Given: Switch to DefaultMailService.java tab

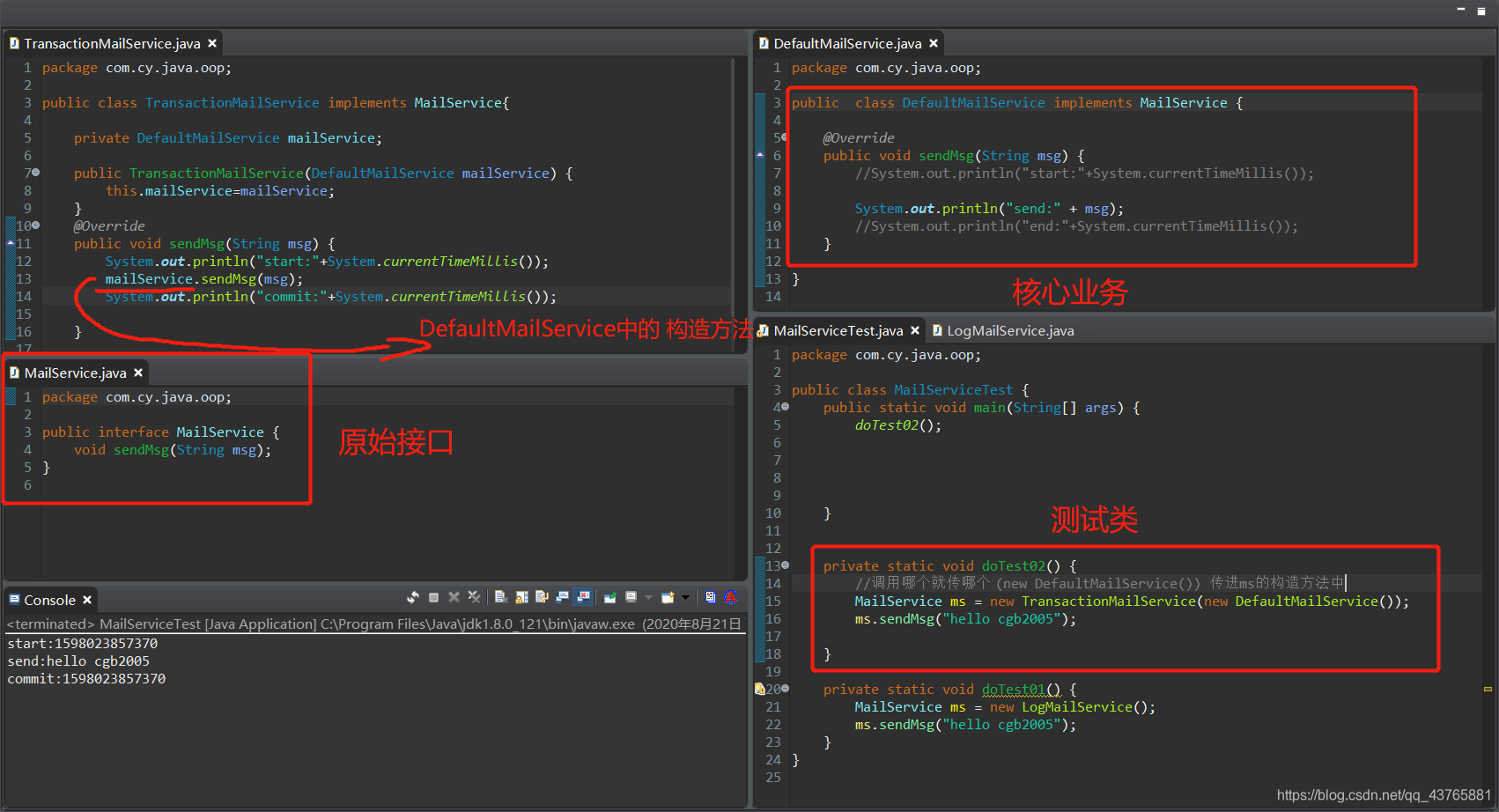Looking at the screenshot, I should (x=847, y=43).
